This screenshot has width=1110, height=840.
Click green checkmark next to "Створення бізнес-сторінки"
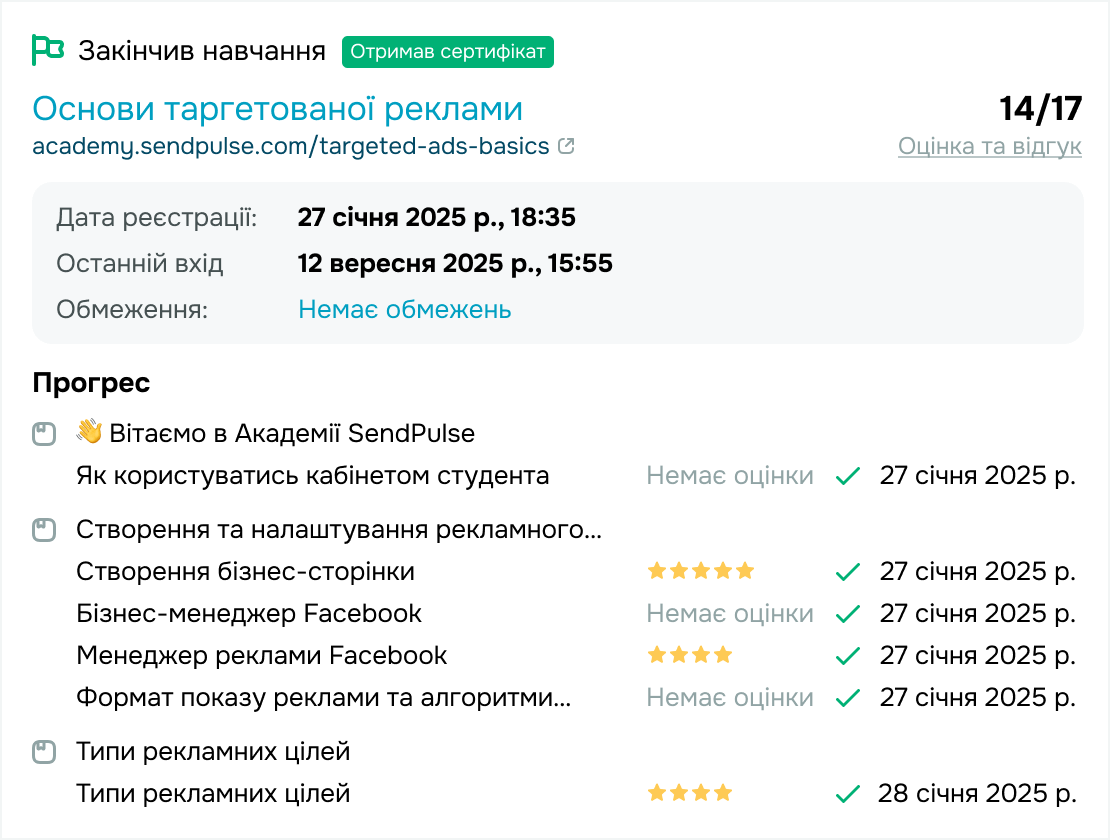pyautogui.click(x=847, y=571)
